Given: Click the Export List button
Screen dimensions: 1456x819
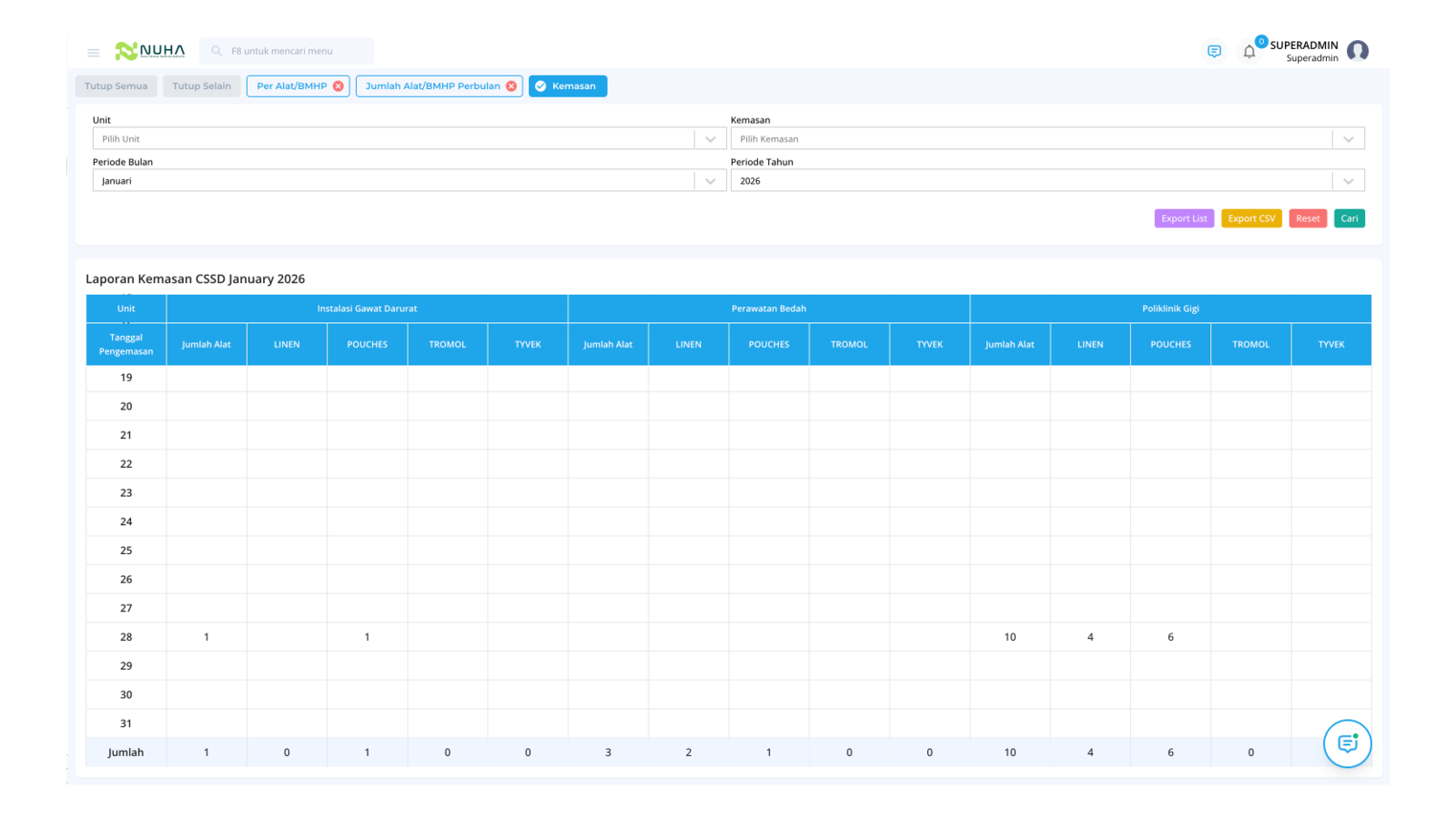Looking at the screenshot, I should coord(1184,218).
